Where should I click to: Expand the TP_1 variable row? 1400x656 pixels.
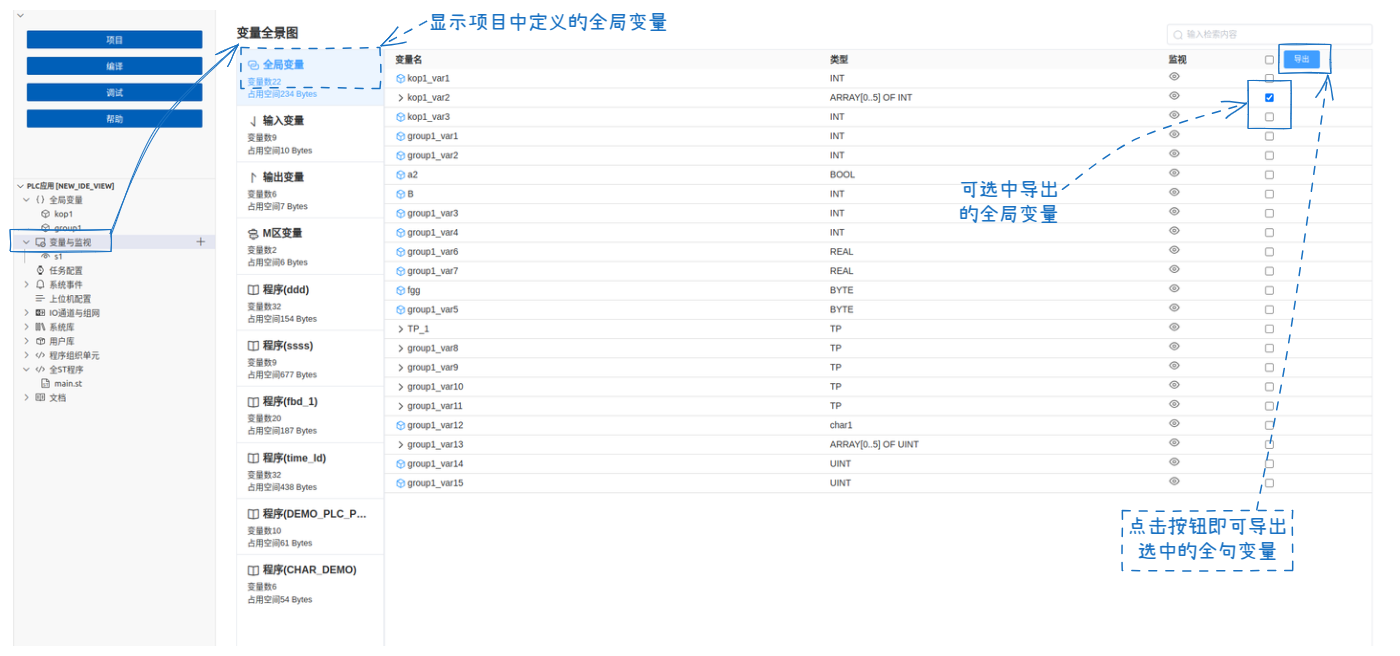pyautogui.click(x=401, y=329)
